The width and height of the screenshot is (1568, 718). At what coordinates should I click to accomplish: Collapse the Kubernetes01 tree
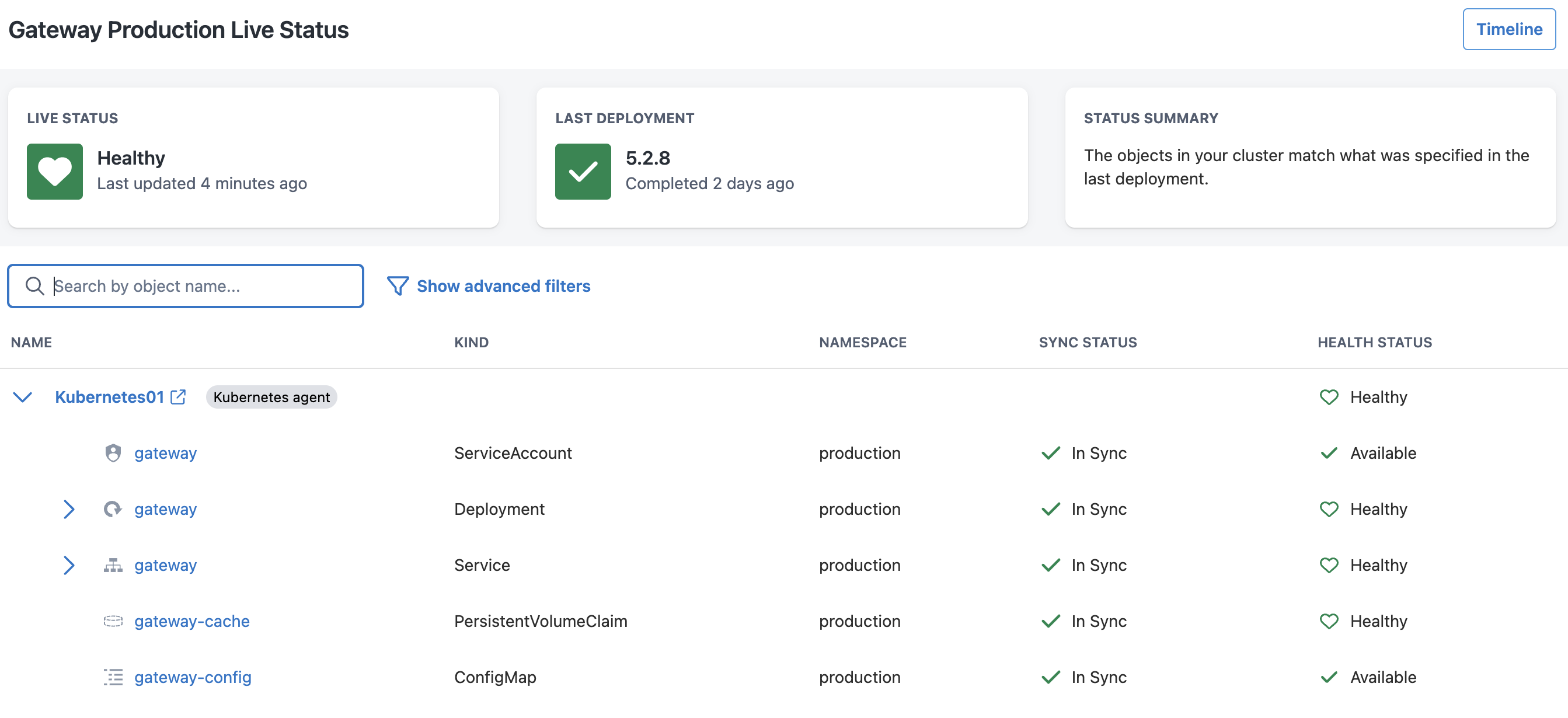pos(23,398)
